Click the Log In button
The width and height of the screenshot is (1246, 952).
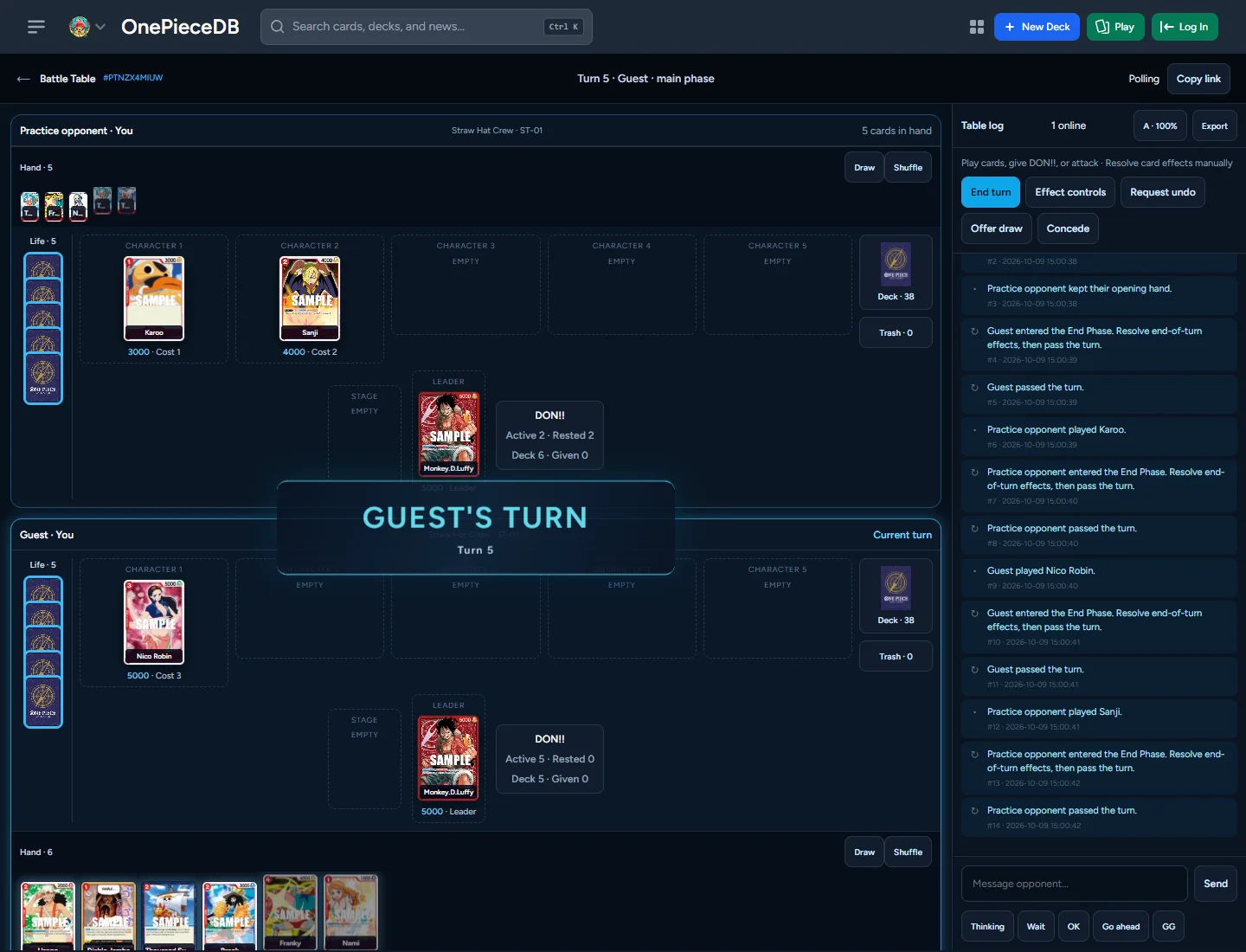coord(1185,27)
